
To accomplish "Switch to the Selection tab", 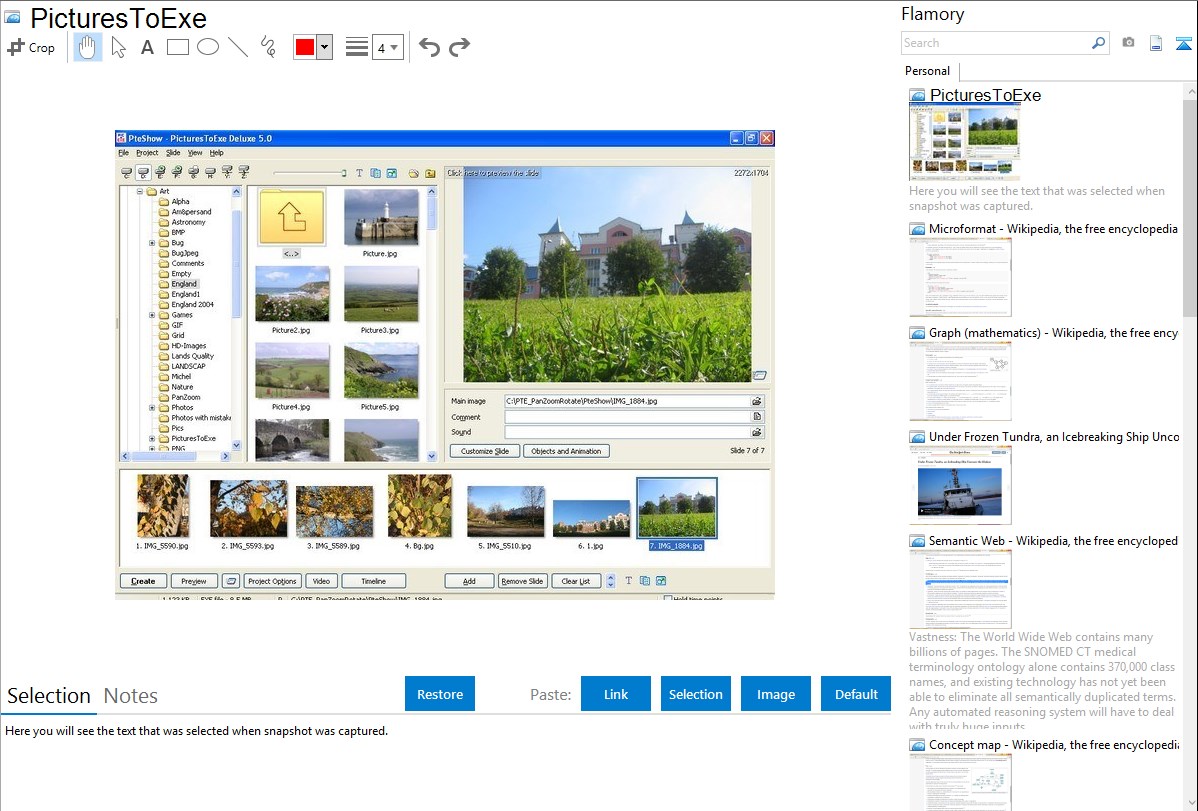I will 49,696.
